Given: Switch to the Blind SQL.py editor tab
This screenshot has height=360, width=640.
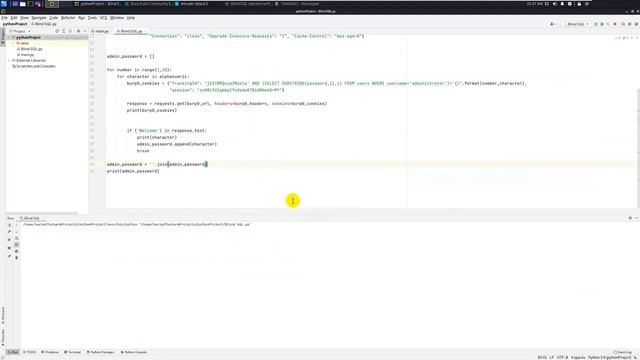Looking at the screenshot, I should 130,31.
